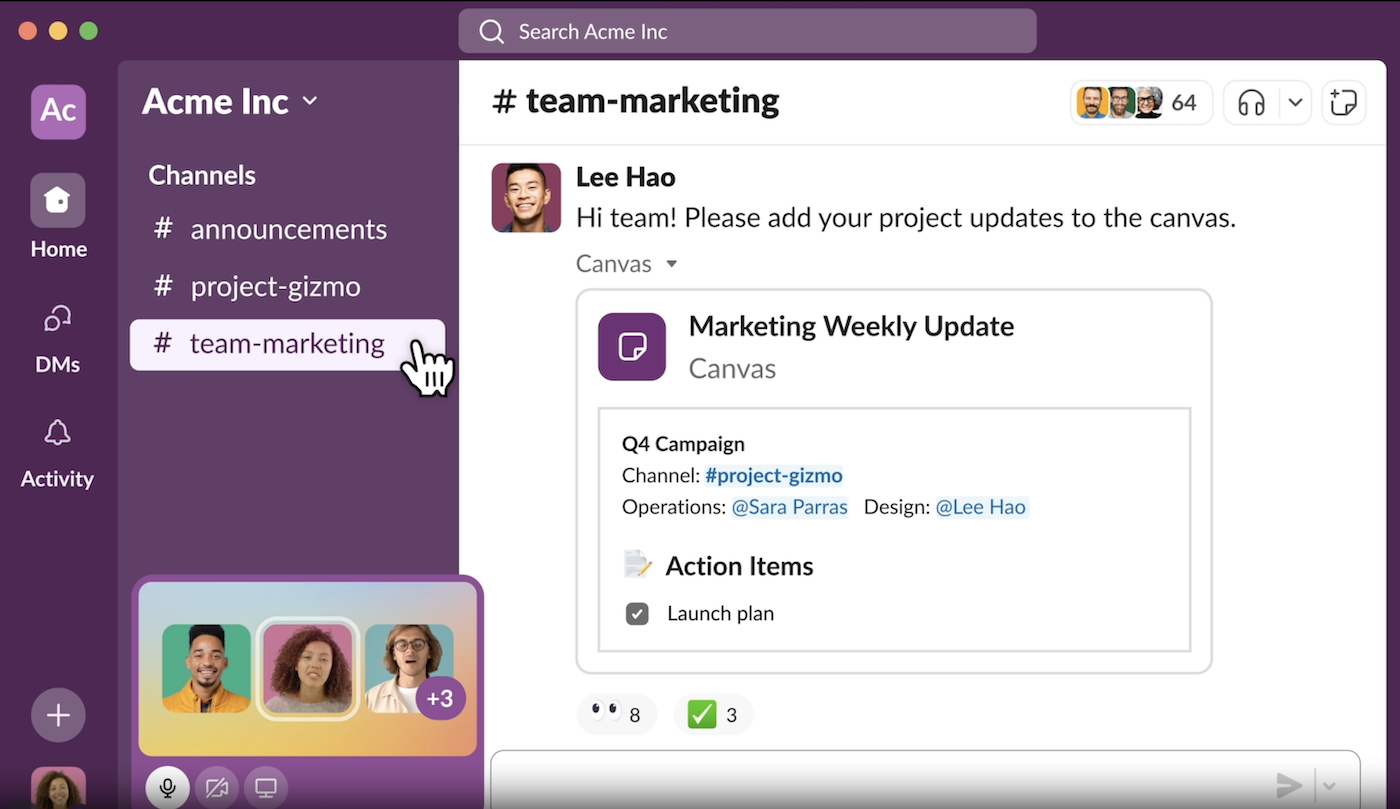Click the @Sara Parras mention

tap(790, 507)
